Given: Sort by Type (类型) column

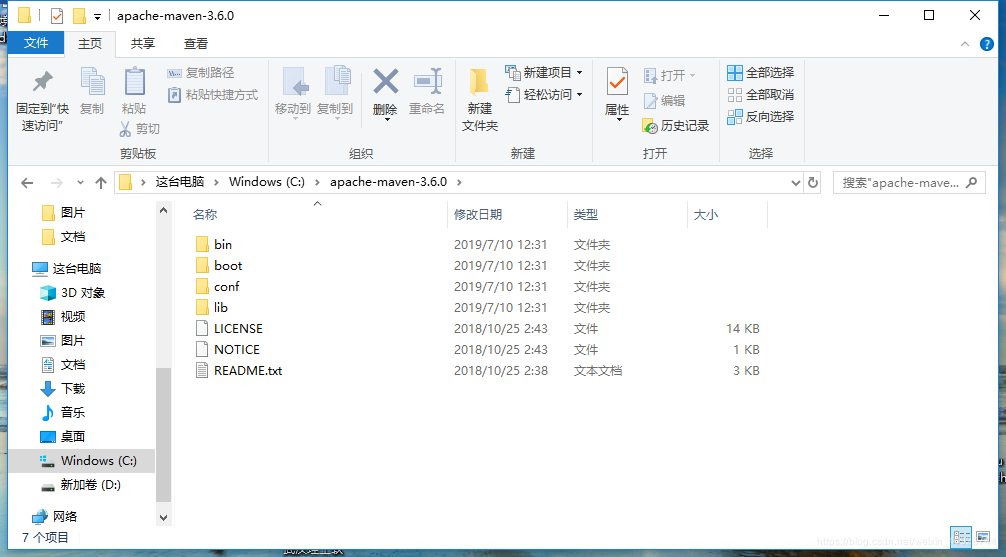Looking at the screenshot, I should click(x=586, y=215).
